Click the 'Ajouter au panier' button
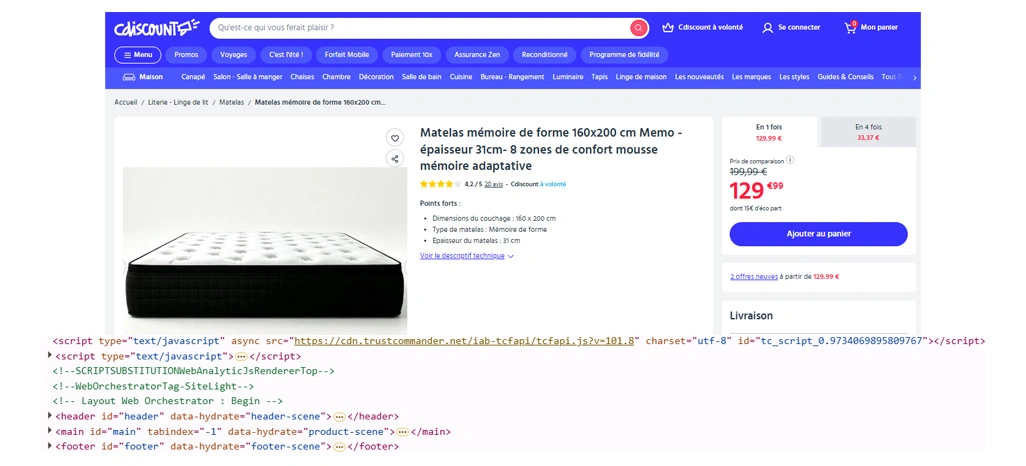Viewport: 1026px width, 466px height. (x=819, y=234)
